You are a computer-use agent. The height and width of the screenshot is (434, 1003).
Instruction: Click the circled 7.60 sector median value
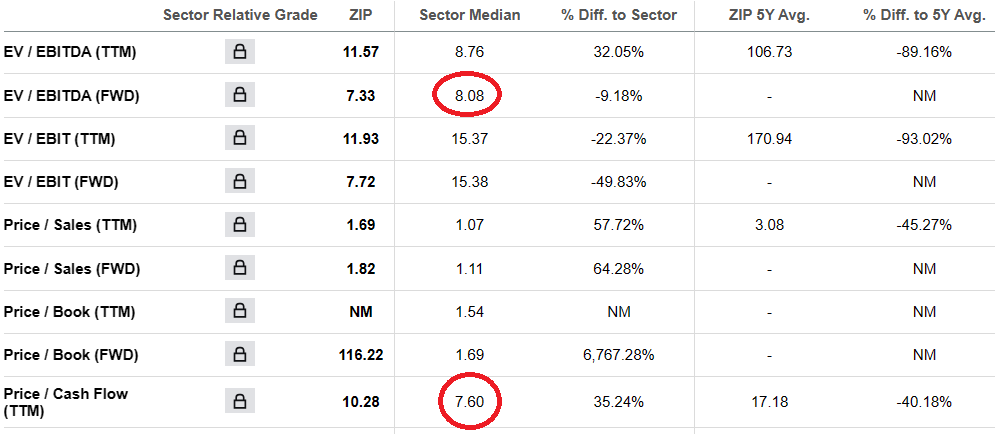pos(469,402)
